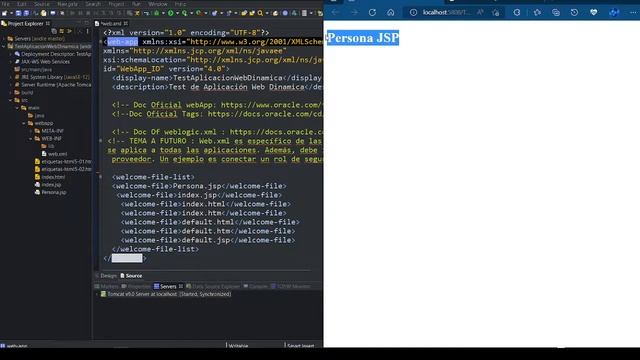The width and height of the screenshot is (640, 360).
Task: Click the Read aloud icon in address bar
Action: (x=480, y=12)
